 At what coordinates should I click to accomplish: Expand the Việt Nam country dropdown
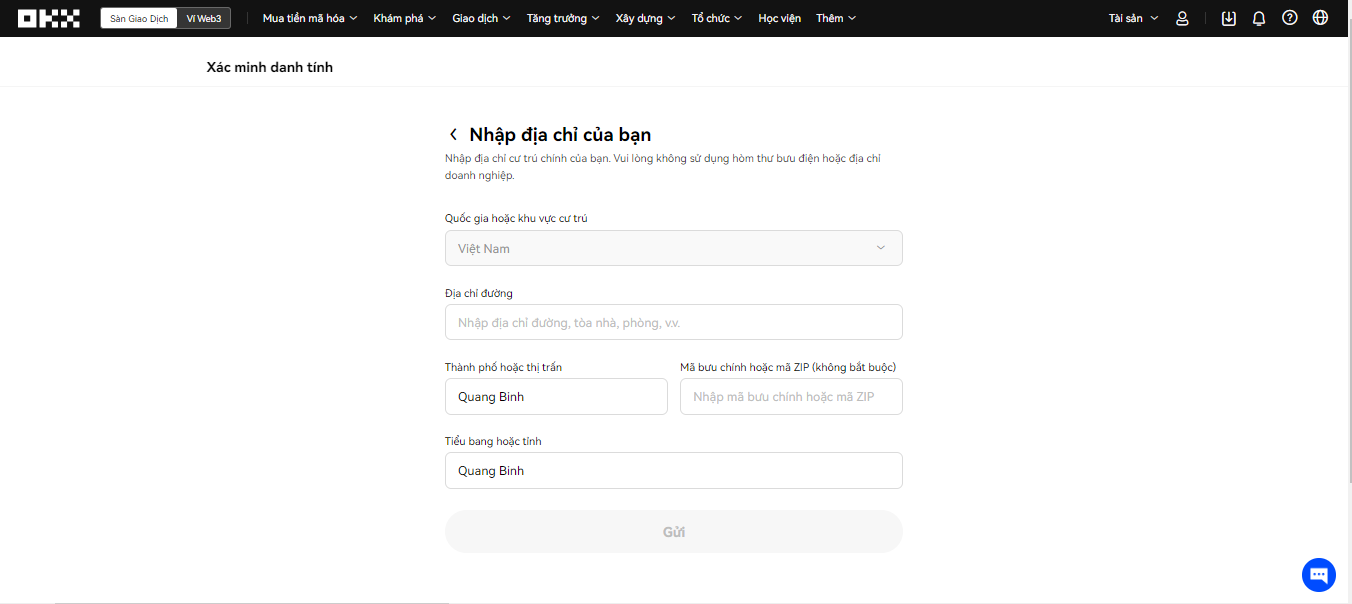coord(673,248)
